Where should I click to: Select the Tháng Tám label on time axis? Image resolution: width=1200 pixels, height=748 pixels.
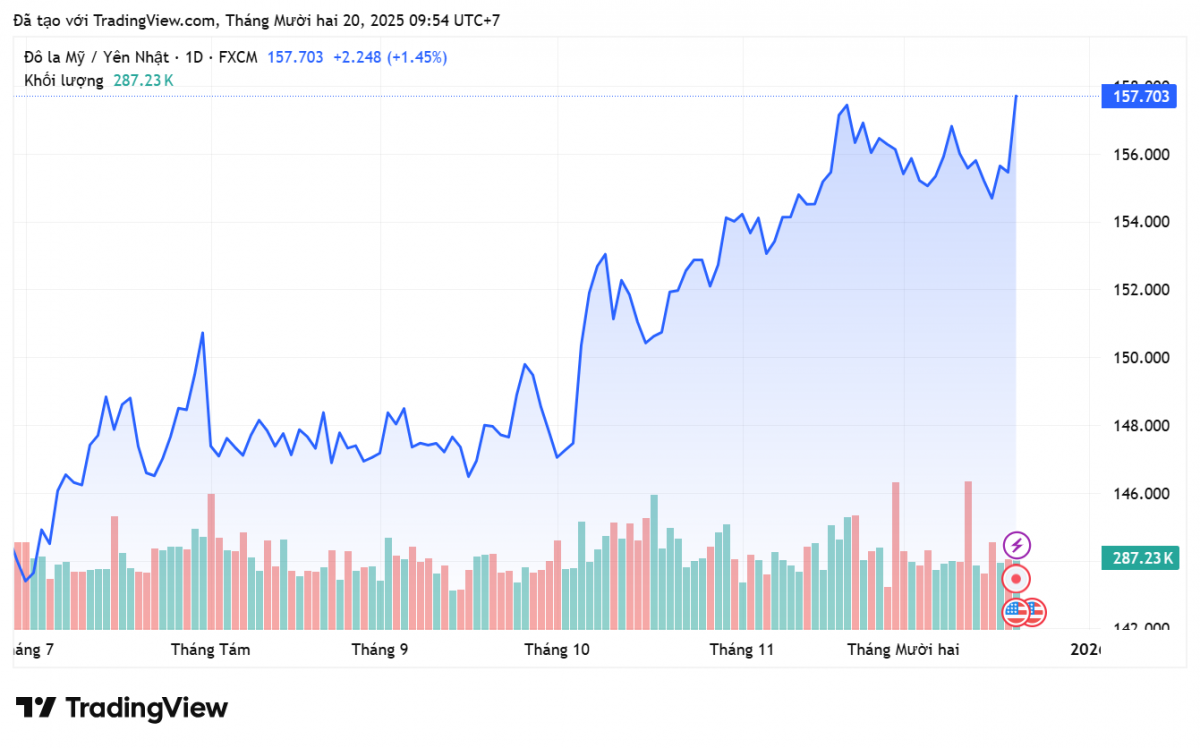click(x=210, y=650)
